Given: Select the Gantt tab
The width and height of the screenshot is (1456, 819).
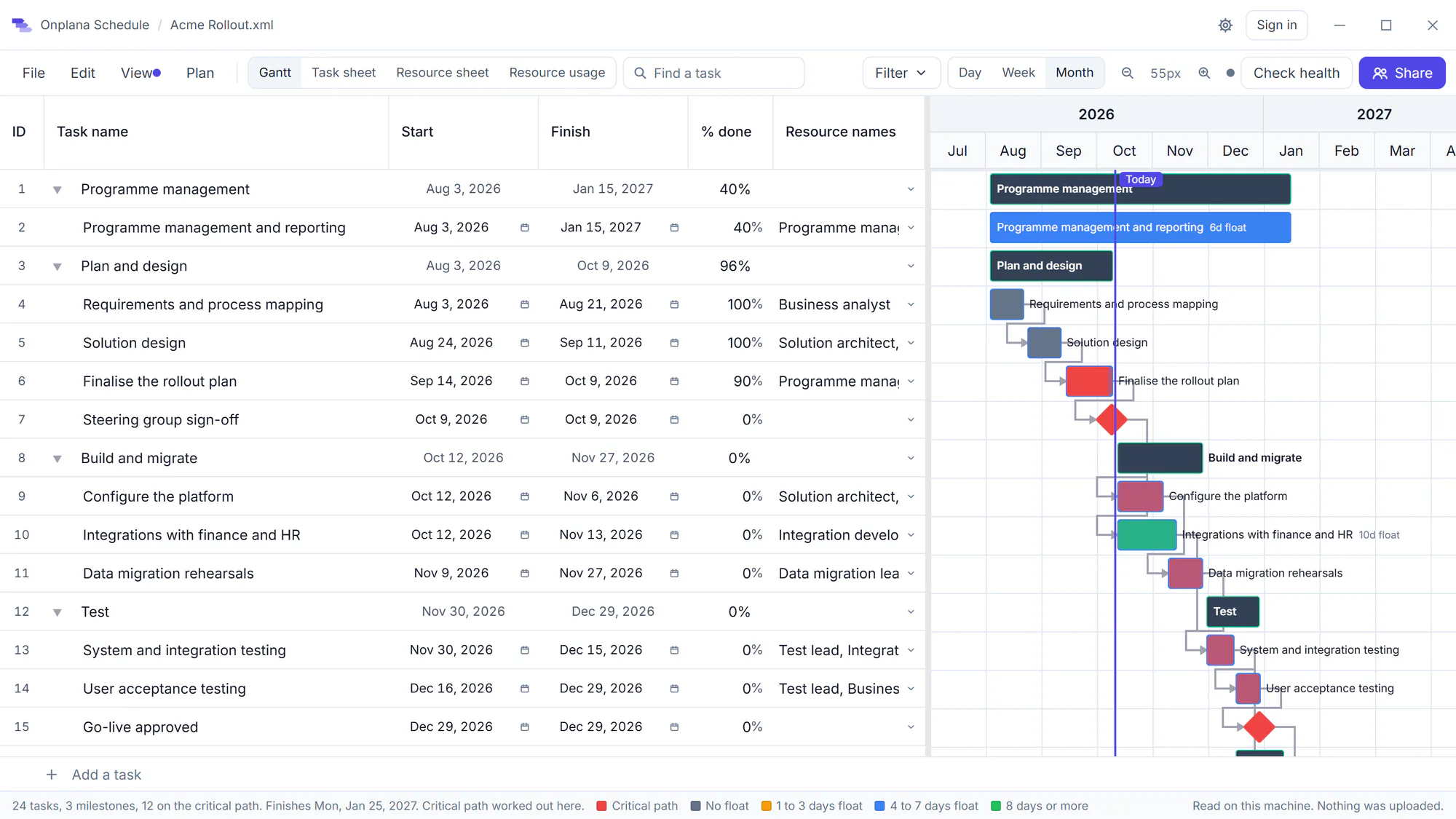Looking at the screenshot, I should click(x=275, y=73).
